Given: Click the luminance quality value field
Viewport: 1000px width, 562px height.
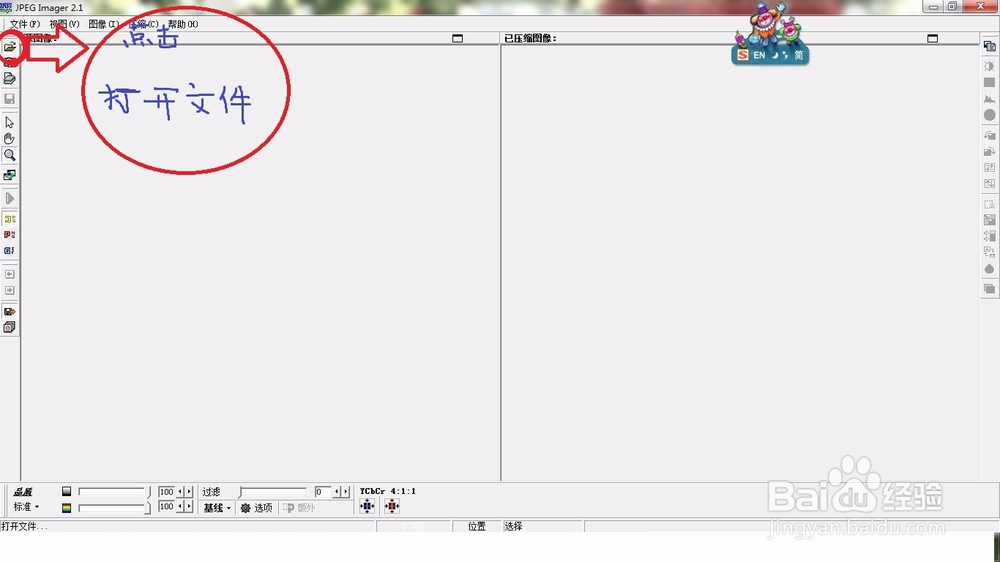Looking at the screenshot, I should (x=166, y=491).
